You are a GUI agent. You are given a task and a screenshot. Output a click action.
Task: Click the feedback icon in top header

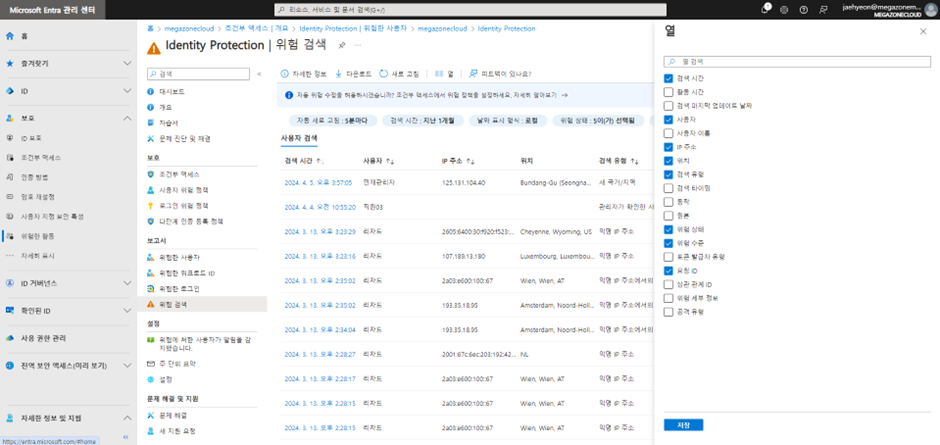click(823, 10)
